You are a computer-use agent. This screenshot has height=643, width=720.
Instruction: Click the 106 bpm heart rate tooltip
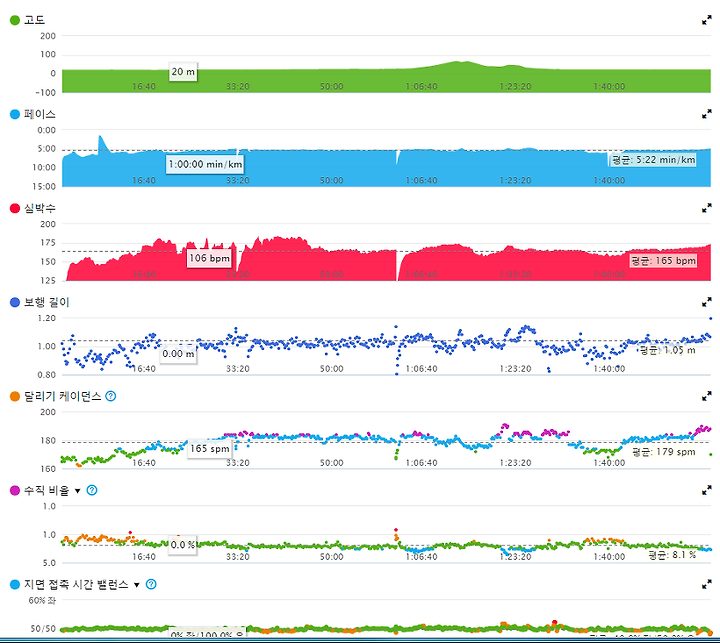tap(209, 258)
